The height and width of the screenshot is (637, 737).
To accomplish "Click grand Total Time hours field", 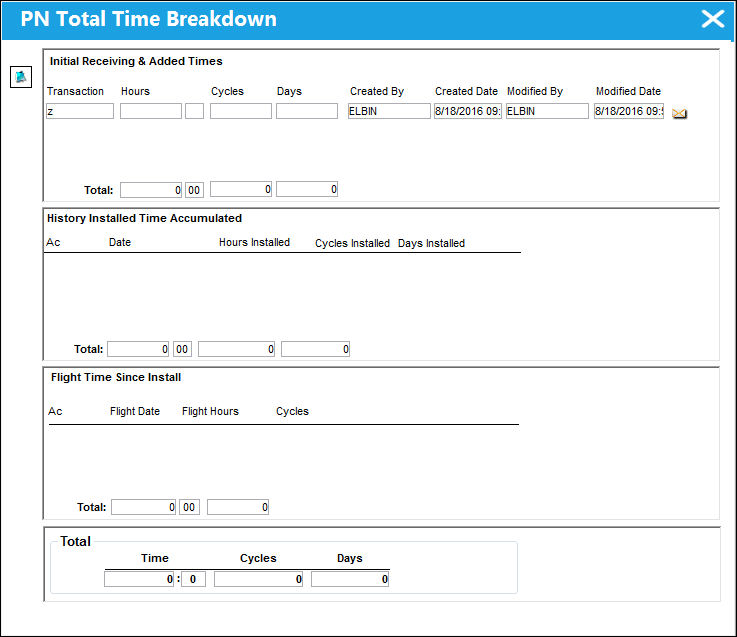I will pos(139,579).
